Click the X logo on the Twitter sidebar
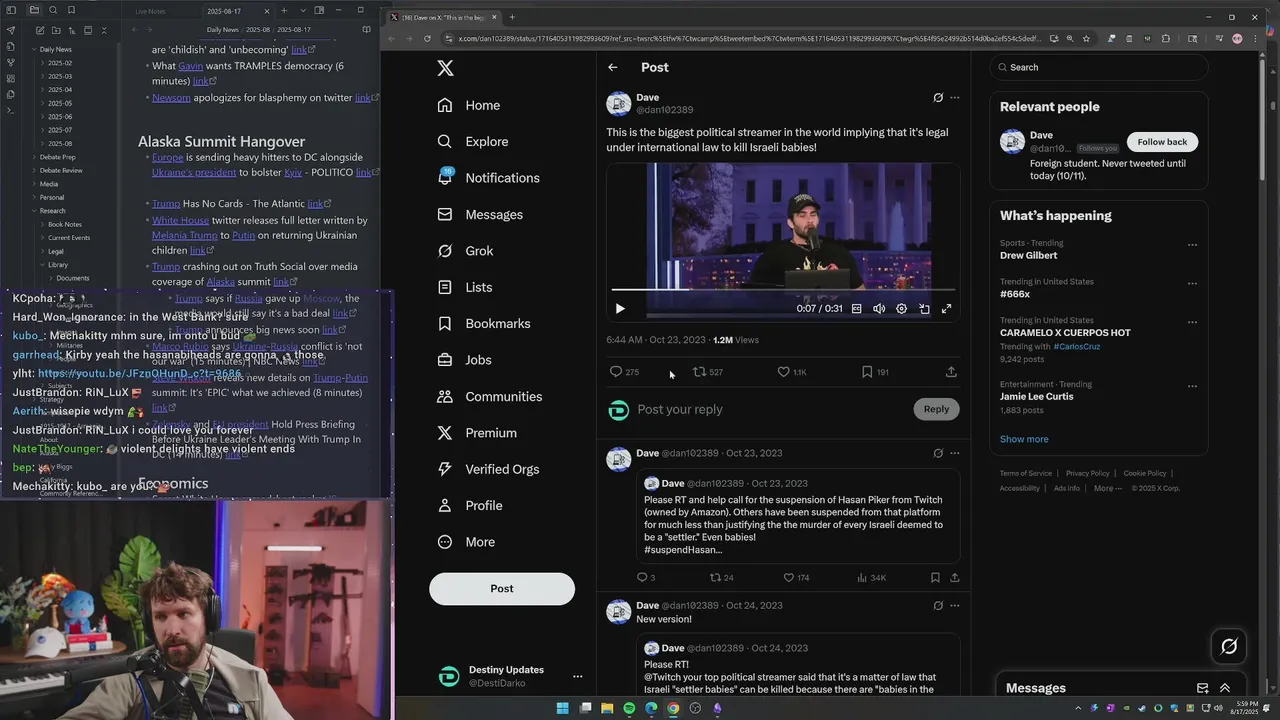The width and height of the screenshot is (1280, 720). click(x=446, y=68)
